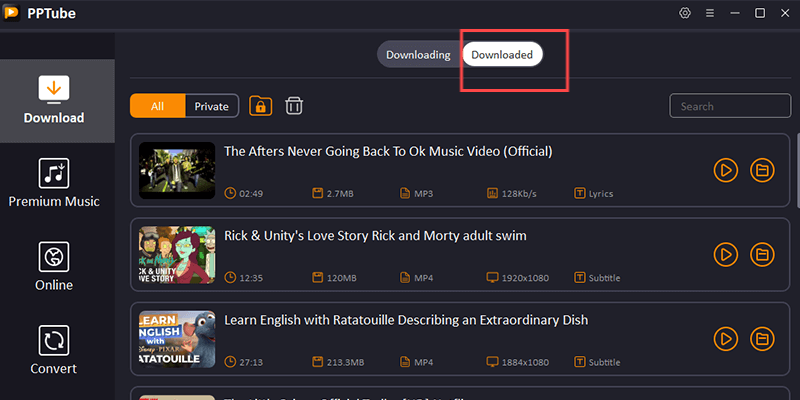Click the private folder lock icon

click(260, 106)
